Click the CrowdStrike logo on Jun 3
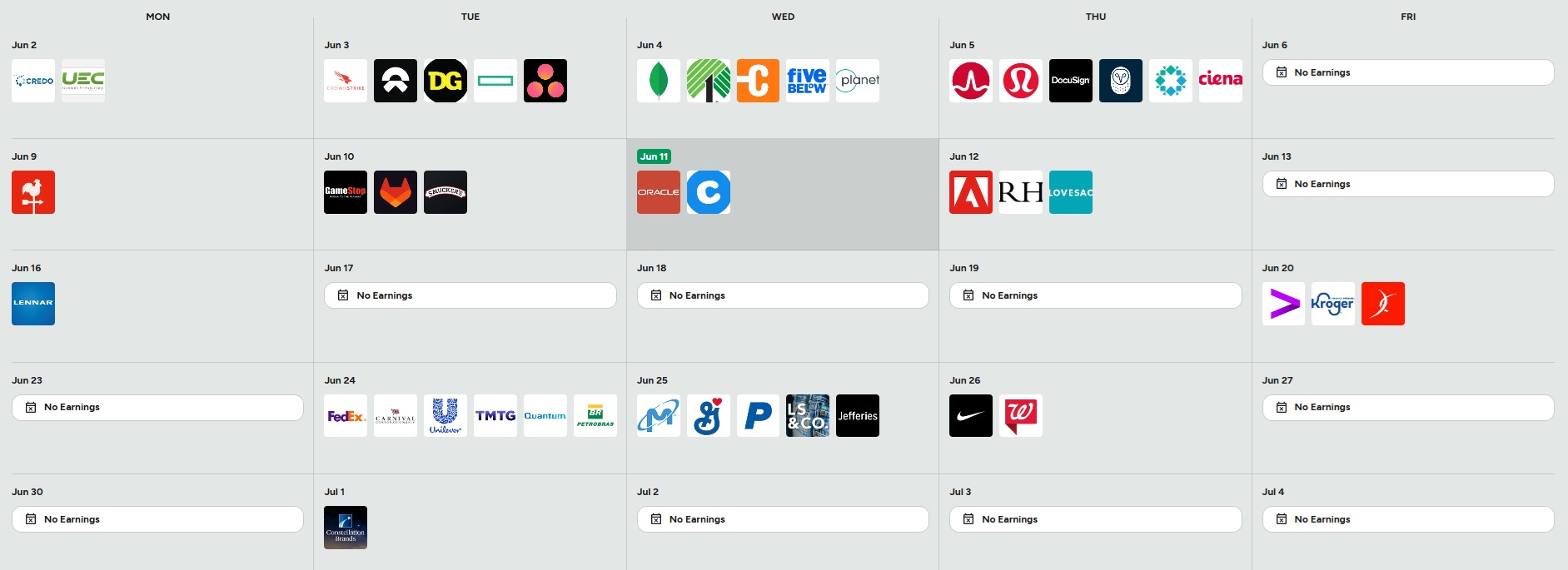This screenshot has width=1568, height=570. pyautogui.click(x=346, y=81)
